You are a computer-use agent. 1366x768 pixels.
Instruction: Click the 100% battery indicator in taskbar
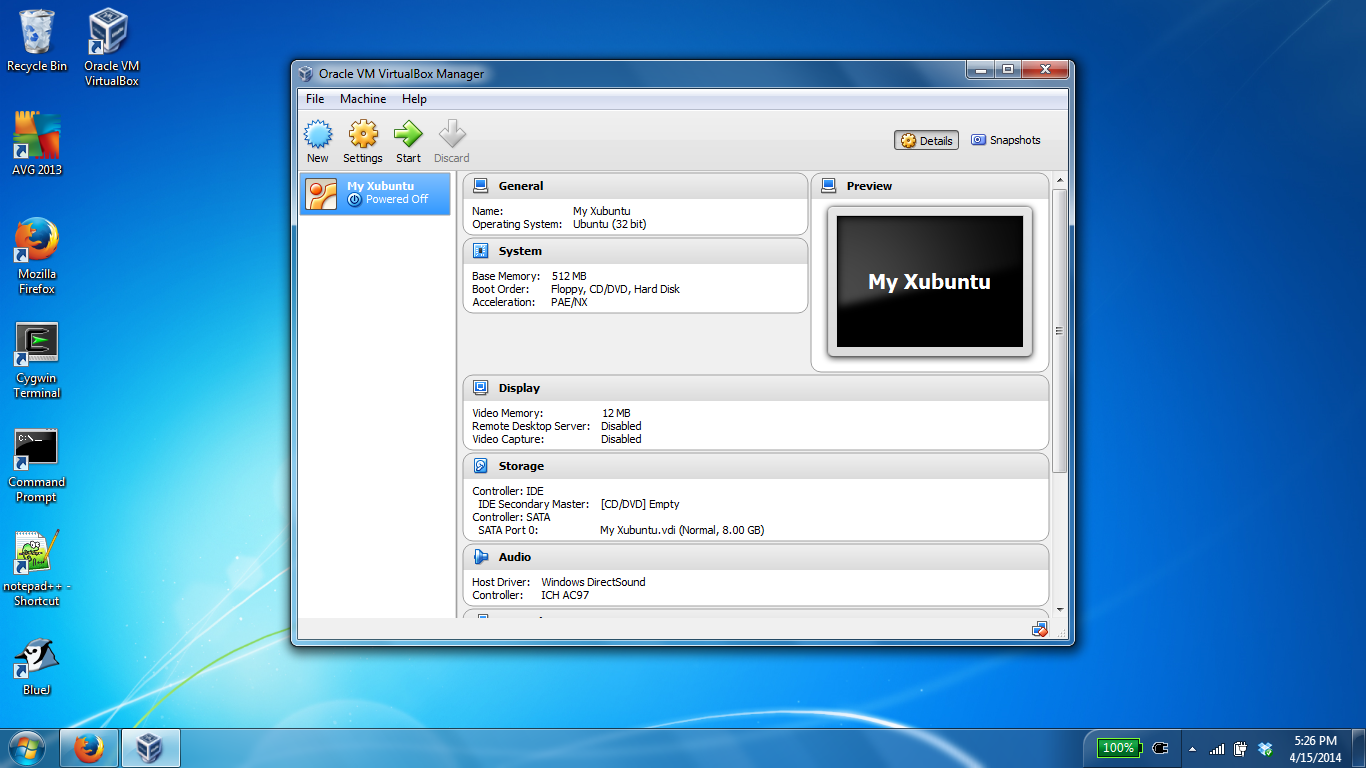pyautogui.click(x=1118, y=748)
